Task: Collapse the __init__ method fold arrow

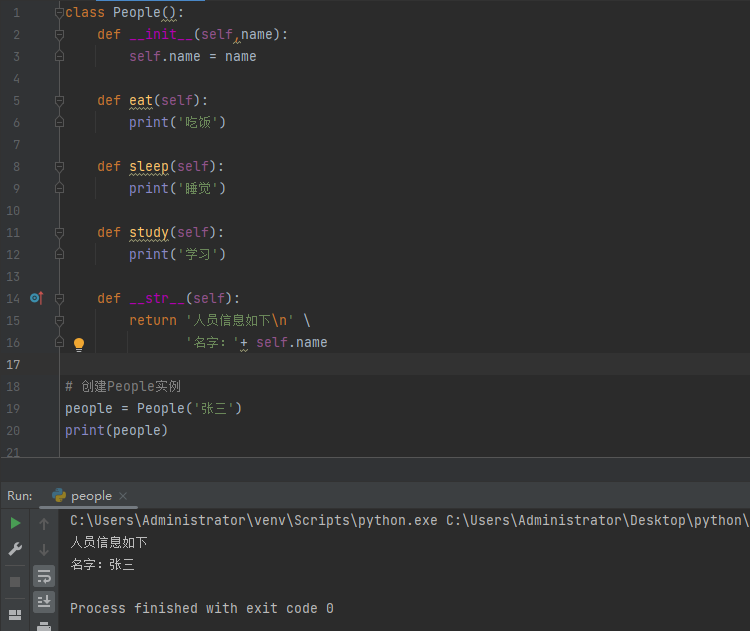Action: pyautogui.click(x=59, y=34)
